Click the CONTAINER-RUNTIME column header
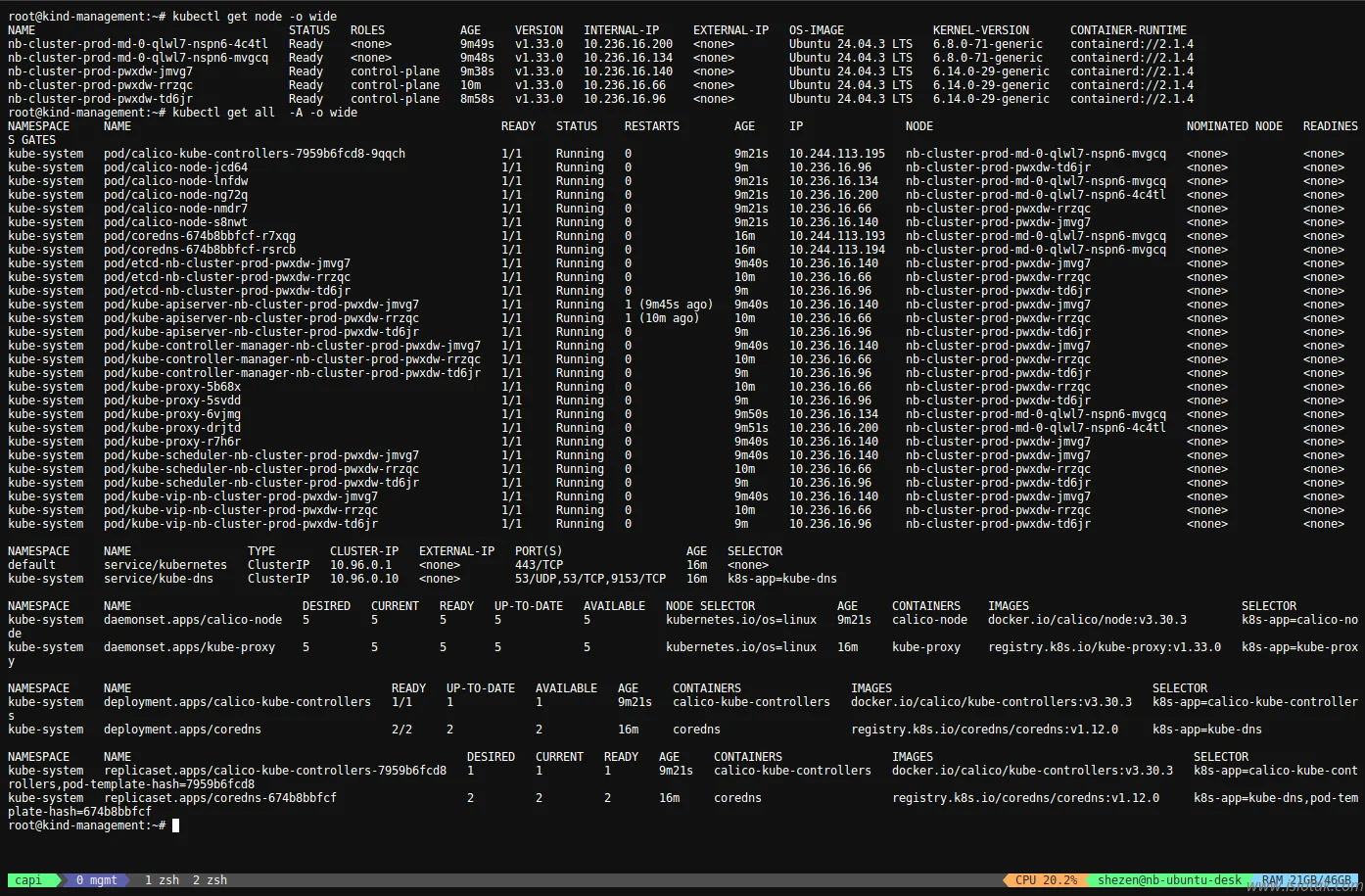The height and width of the screenshot is (896, 1365). point(1128,30)
